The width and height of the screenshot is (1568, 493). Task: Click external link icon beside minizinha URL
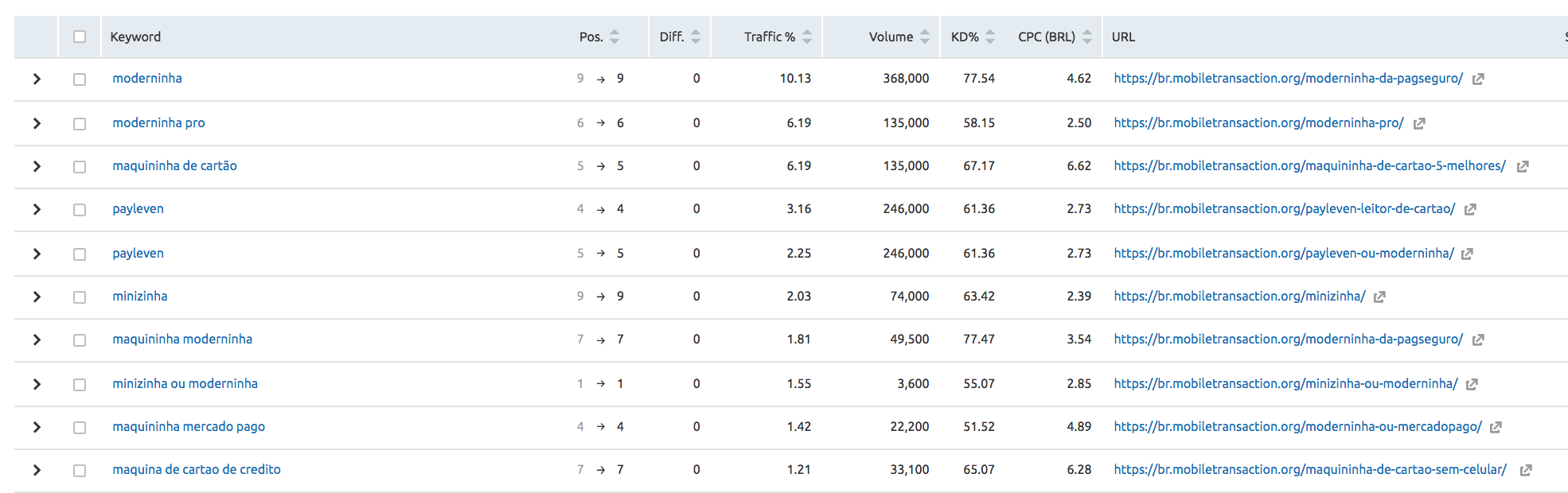[x=1379, y=297]
